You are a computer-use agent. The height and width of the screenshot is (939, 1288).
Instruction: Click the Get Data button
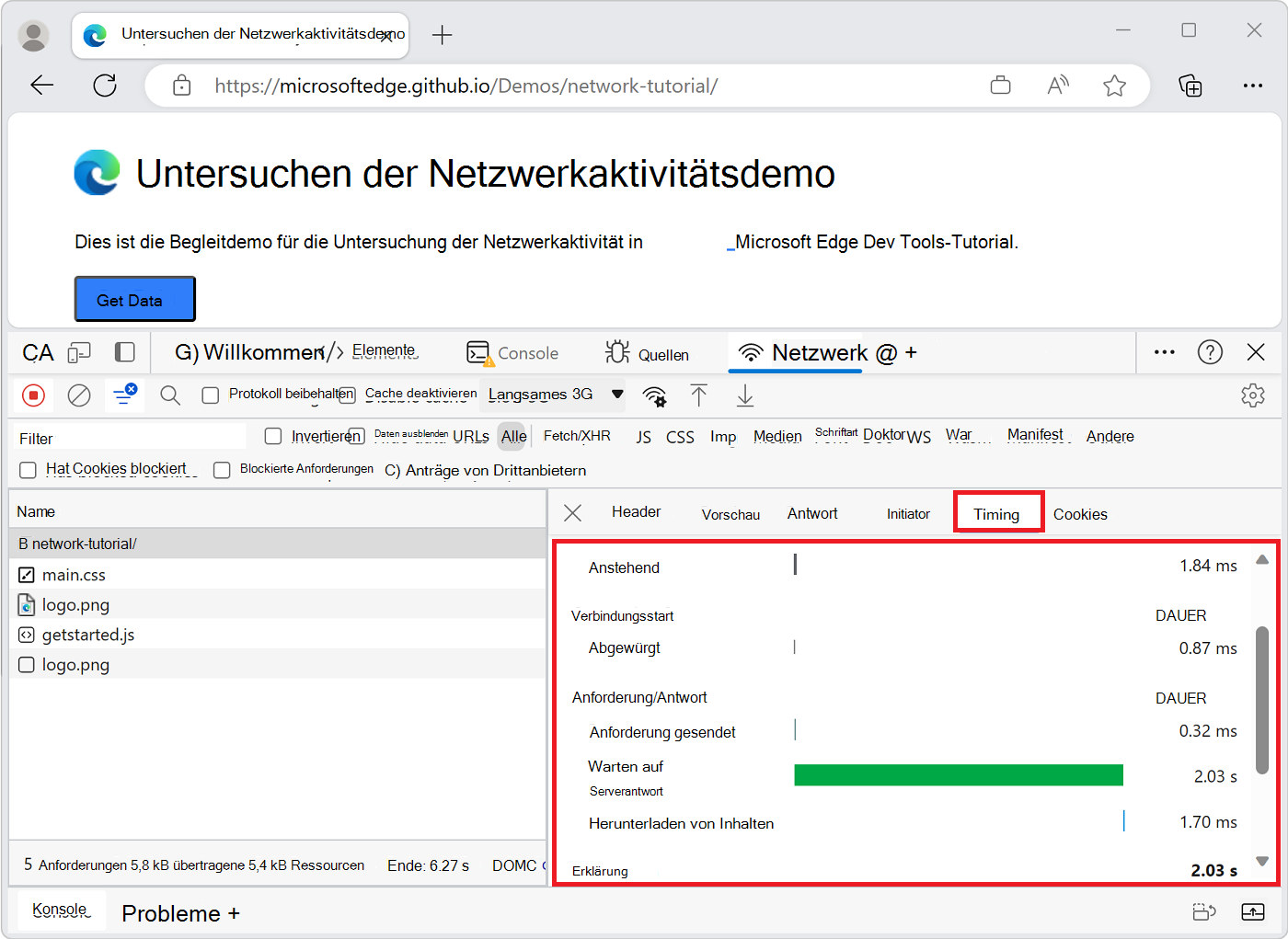coord(135,299)
